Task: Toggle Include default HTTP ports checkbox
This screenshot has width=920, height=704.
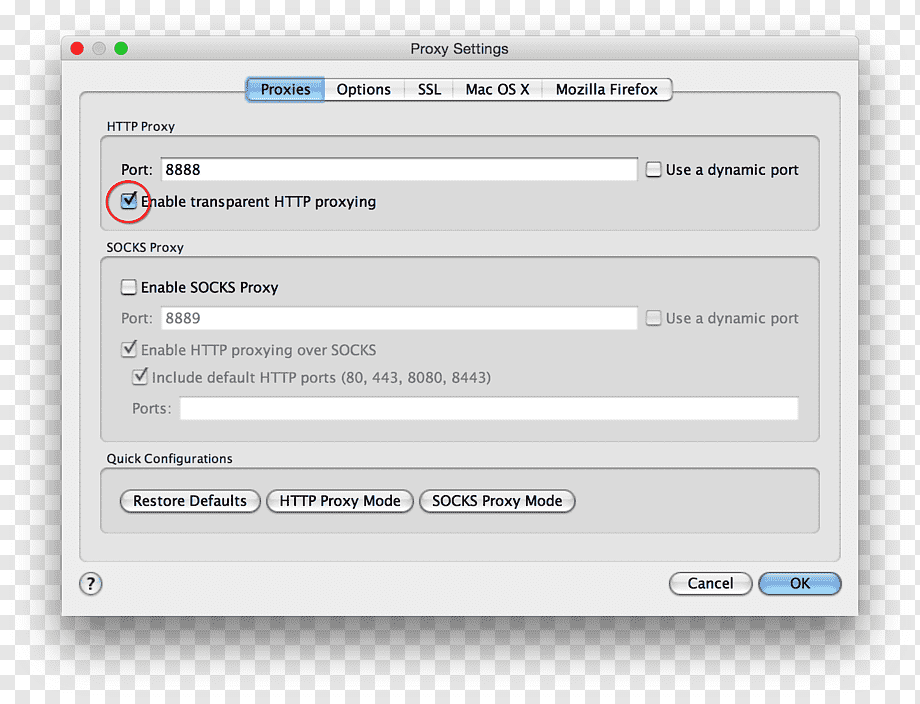Action: [x=140, y=377]
